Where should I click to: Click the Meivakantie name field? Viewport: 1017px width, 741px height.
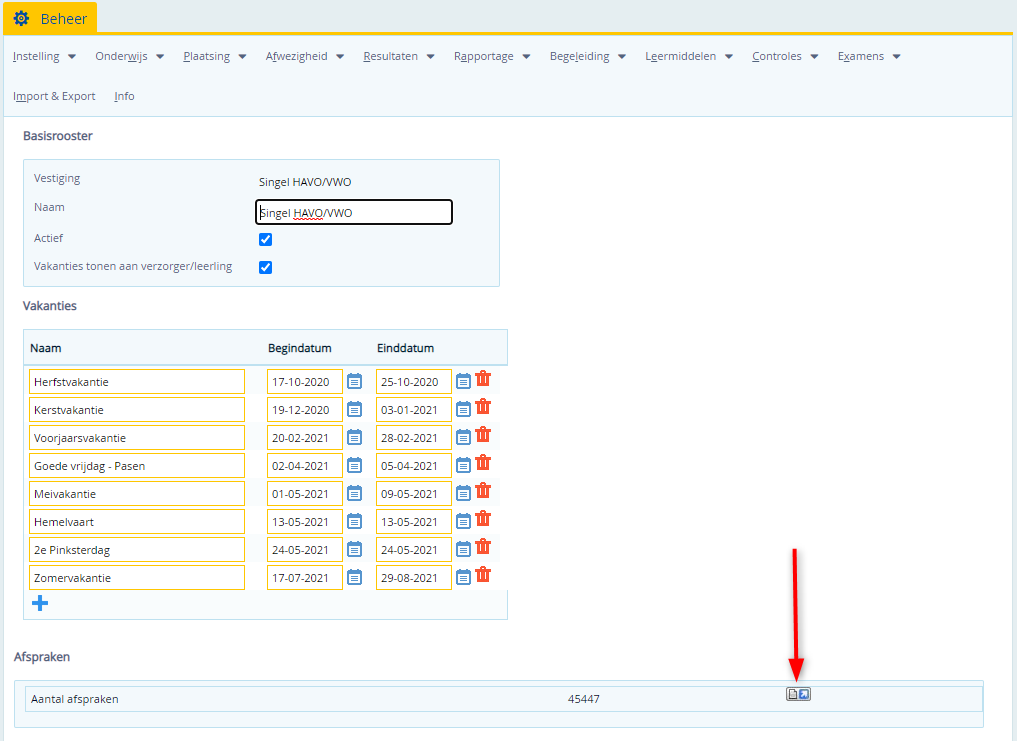(x=137, y=493)
